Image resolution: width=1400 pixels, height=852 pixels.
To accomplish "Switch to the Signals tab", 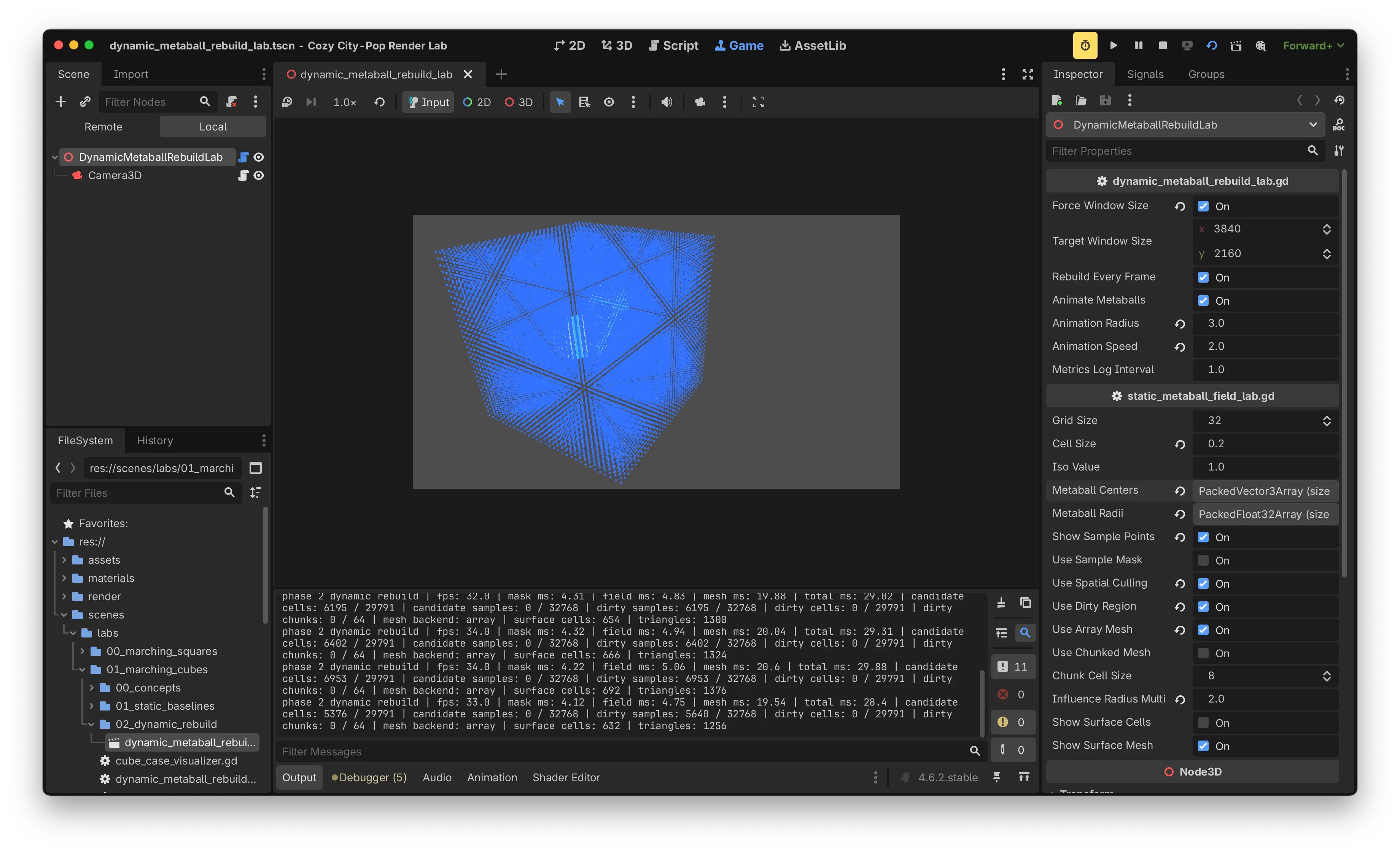I will [x=1145, y=75].
